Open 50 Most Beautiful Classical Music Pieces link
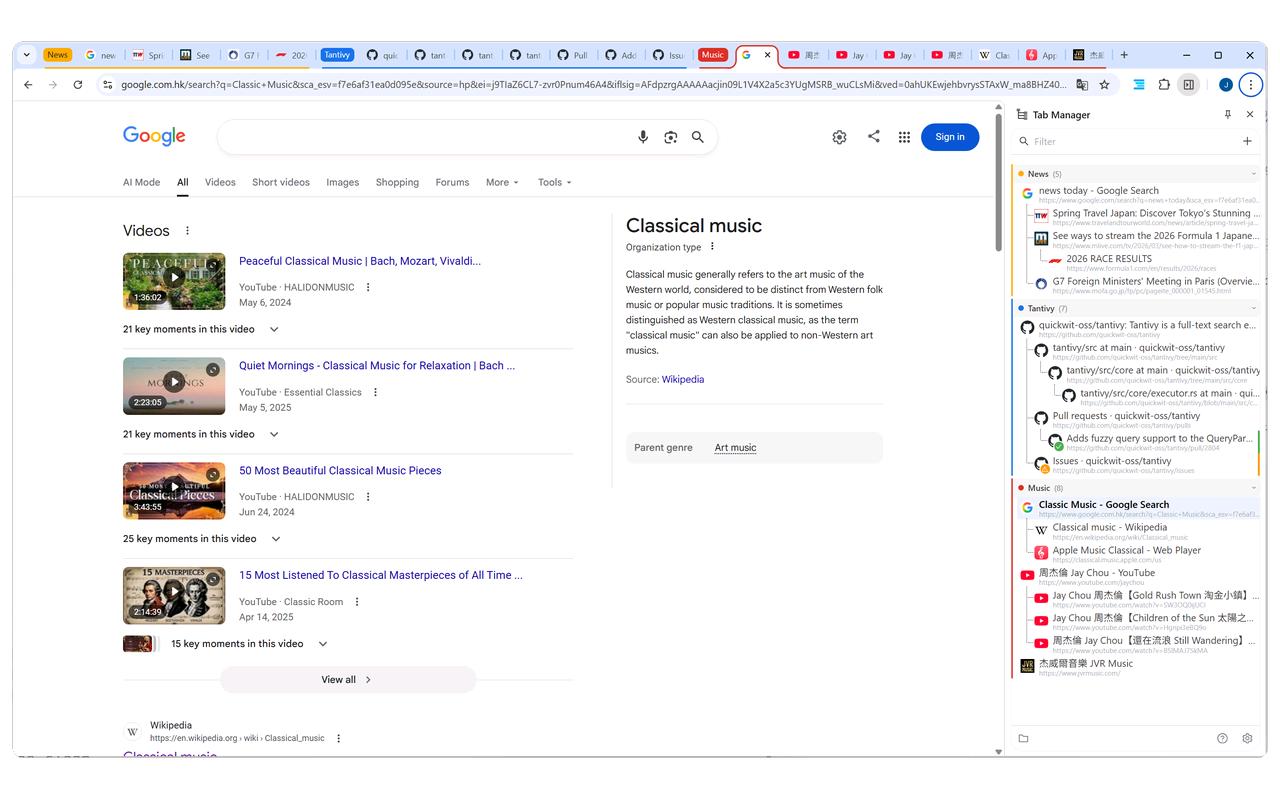Viewport: 1280px width, 800px height. 340,471
